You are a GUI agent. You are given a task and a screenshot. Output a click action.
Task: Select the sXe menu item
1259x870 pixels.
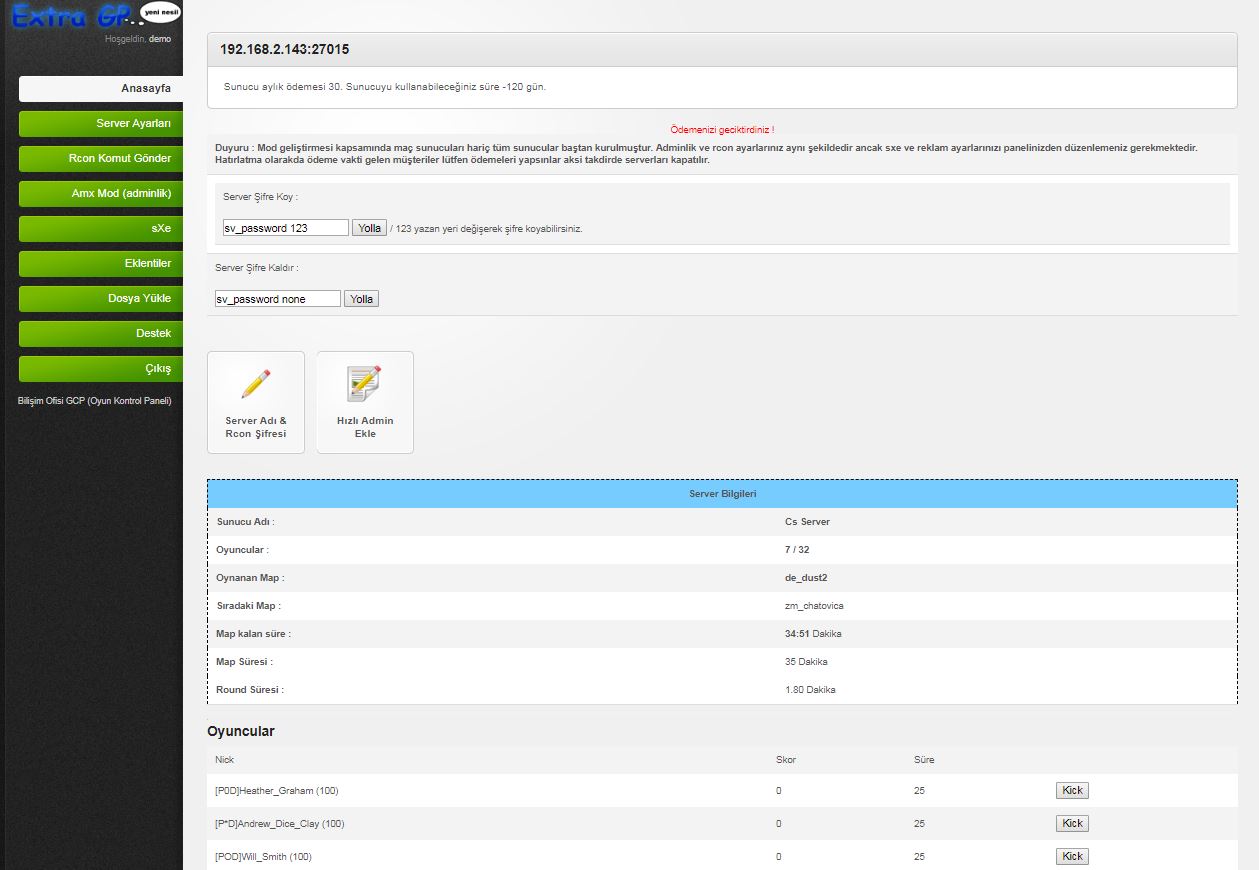(101, 228)
